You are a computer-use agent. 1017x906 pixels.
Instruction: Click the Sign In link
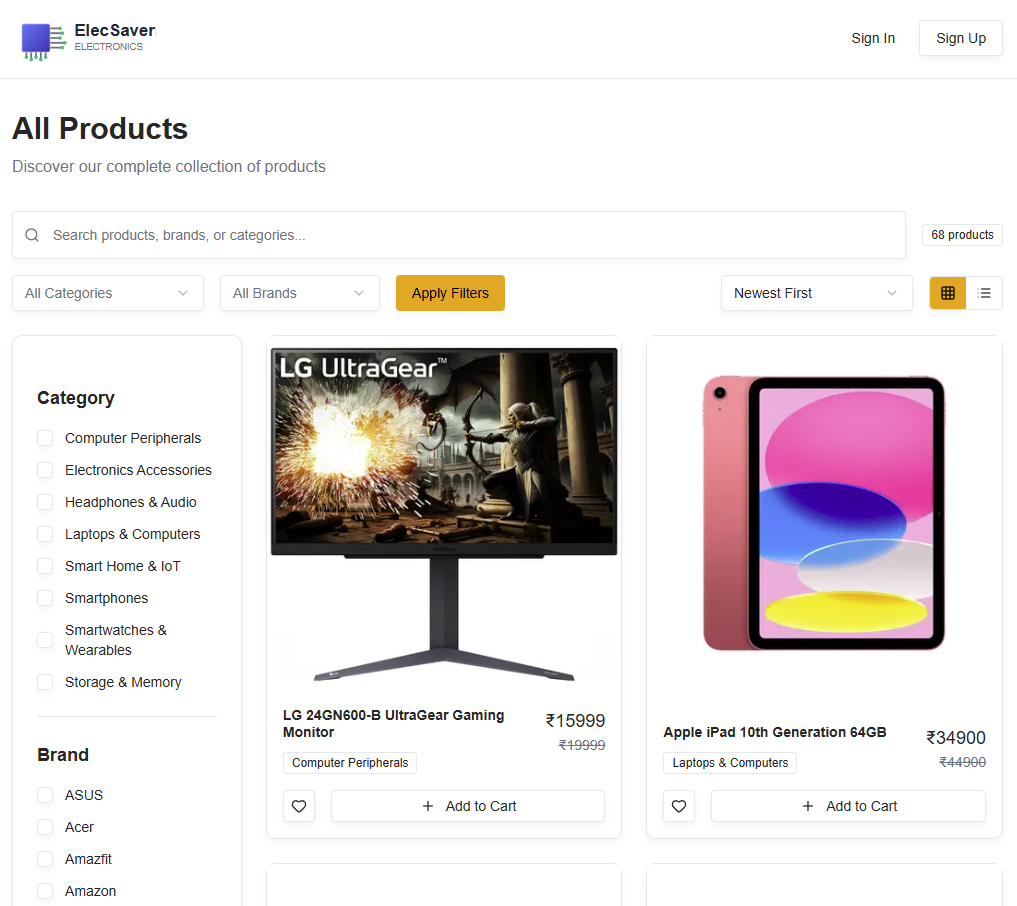tap(873, 38)
